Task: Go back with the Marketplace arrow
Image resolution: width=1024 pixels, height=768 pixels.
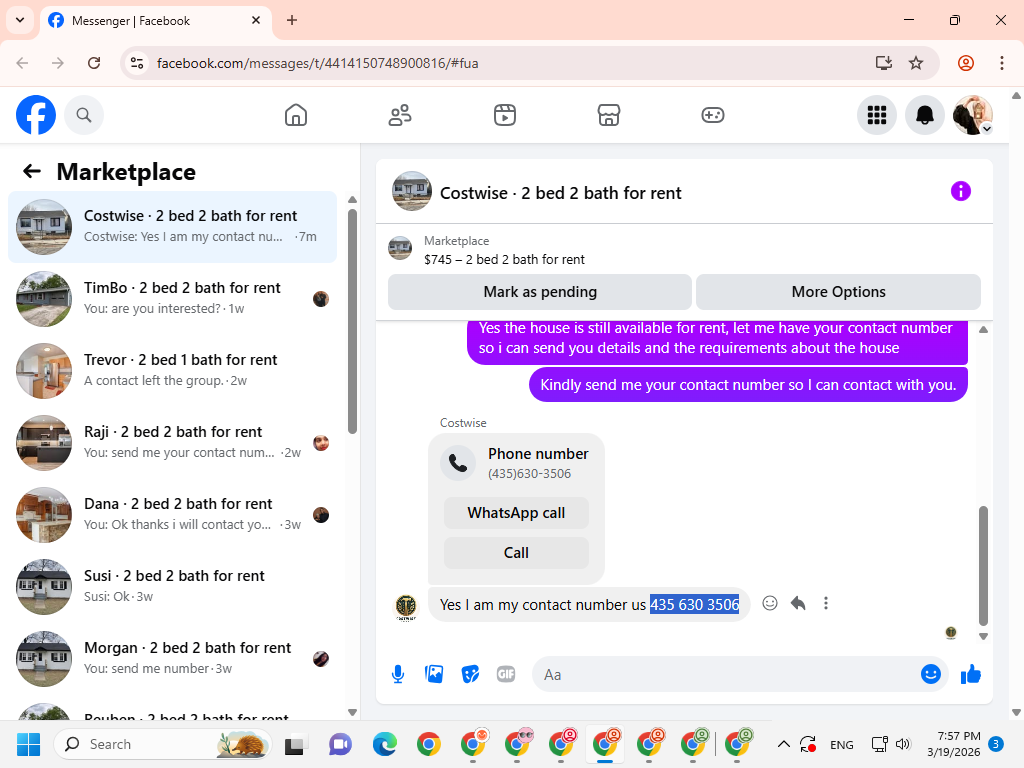Action: [x=32, y=171]
